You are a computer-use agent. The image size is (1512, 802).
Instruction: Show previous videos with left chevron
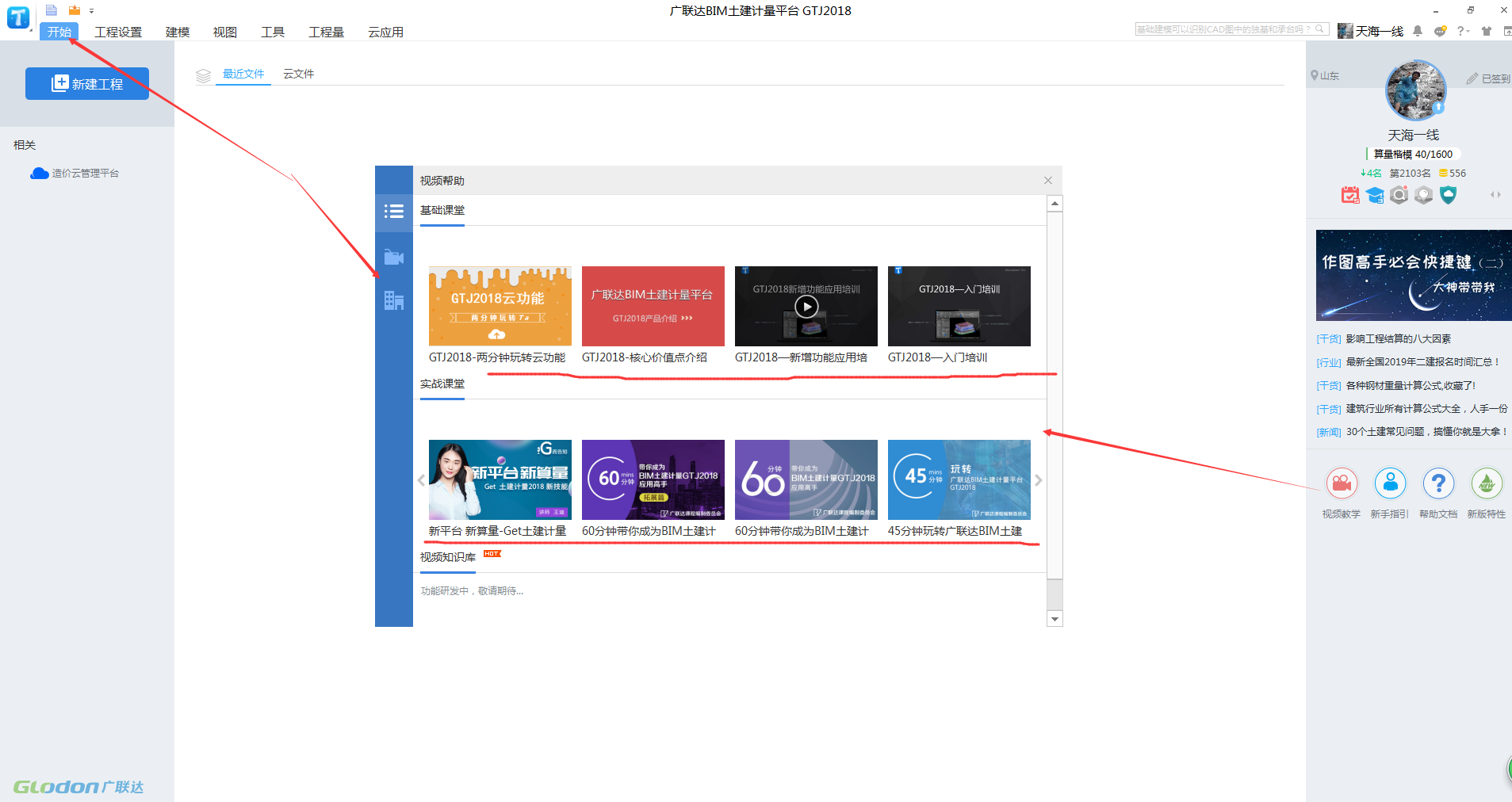pyautogui.click(x=421, y=480)
